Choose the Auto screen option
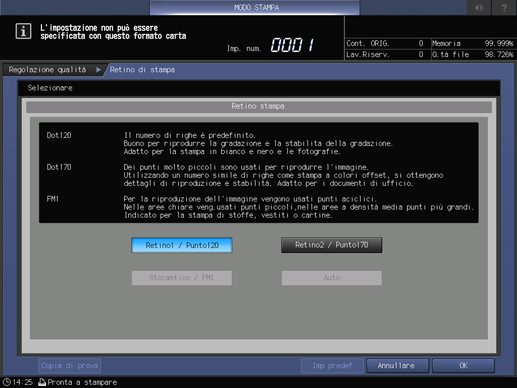 coord(332,278)
